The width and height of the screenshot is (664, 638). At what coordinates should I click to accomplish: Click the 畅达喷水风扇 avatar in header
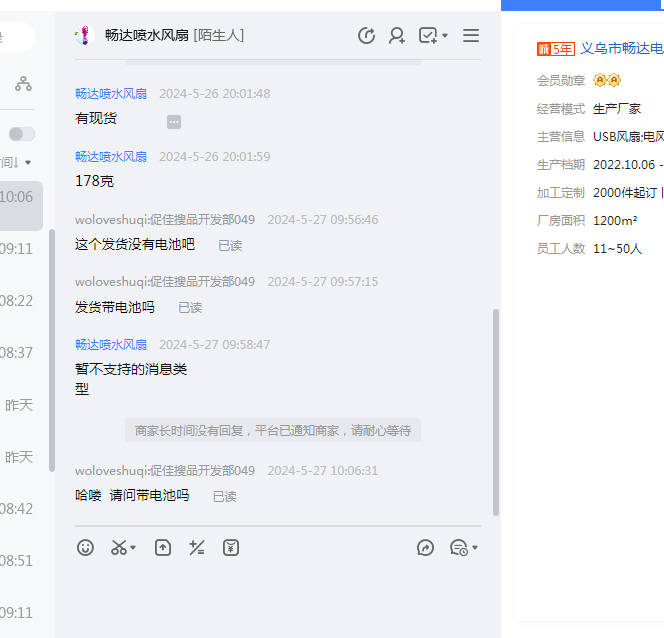pos(83,36)
